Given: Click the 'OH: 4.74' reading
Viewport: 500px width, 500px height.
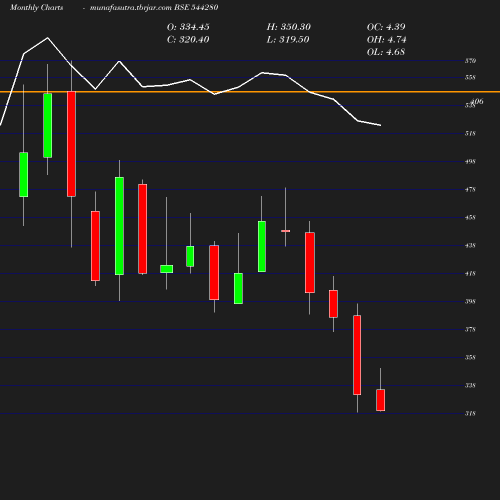Looking at the screenshot, I should click(387, 40).
